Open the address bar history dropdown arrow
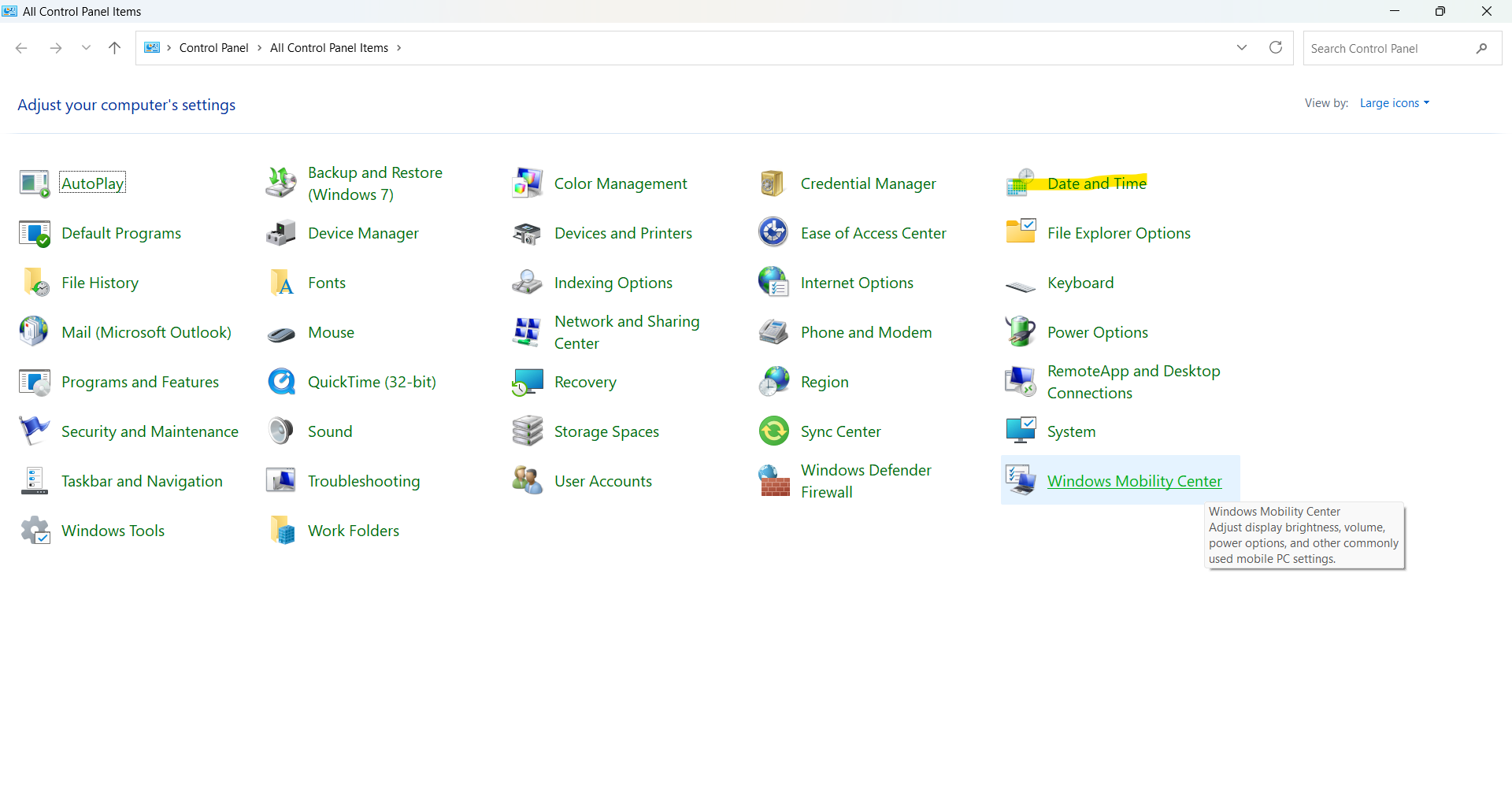The width and height of the screenshot is (1512, 803). pyautogui.click(x=1242, y=48)
